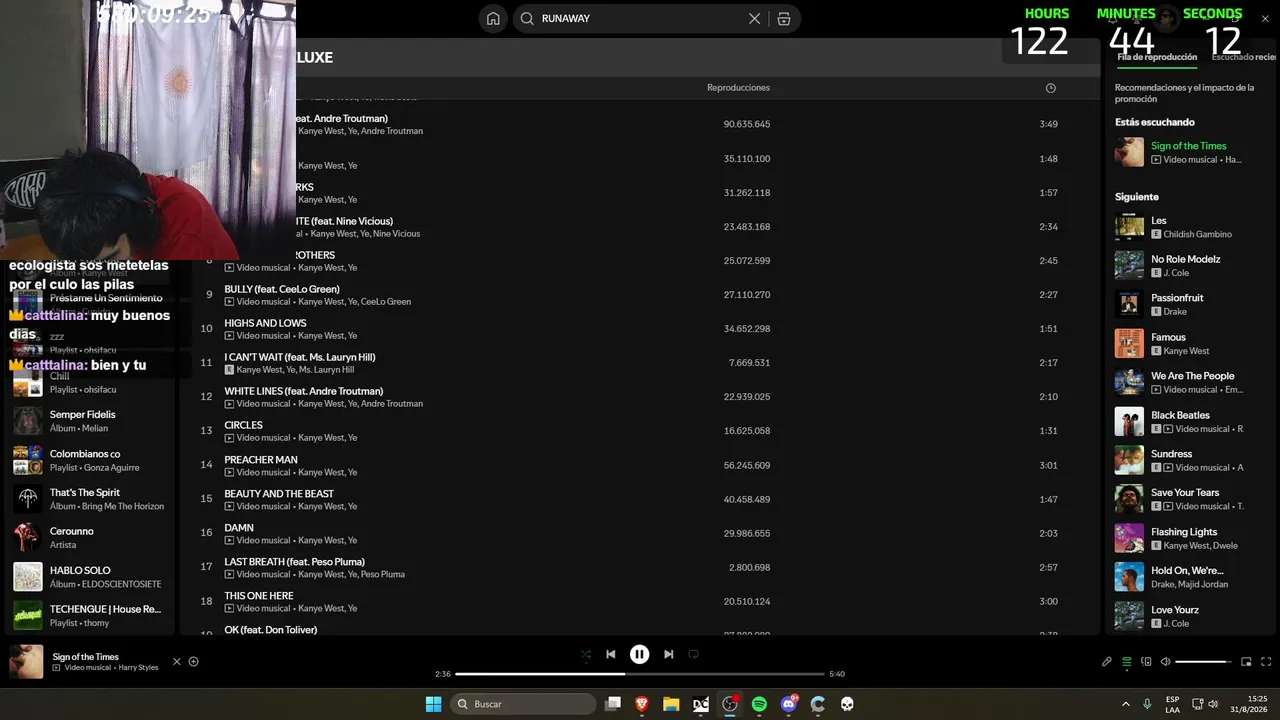Mute Spotify with the speaker icon
The image size is (1280, 720).
(1164, 661)
